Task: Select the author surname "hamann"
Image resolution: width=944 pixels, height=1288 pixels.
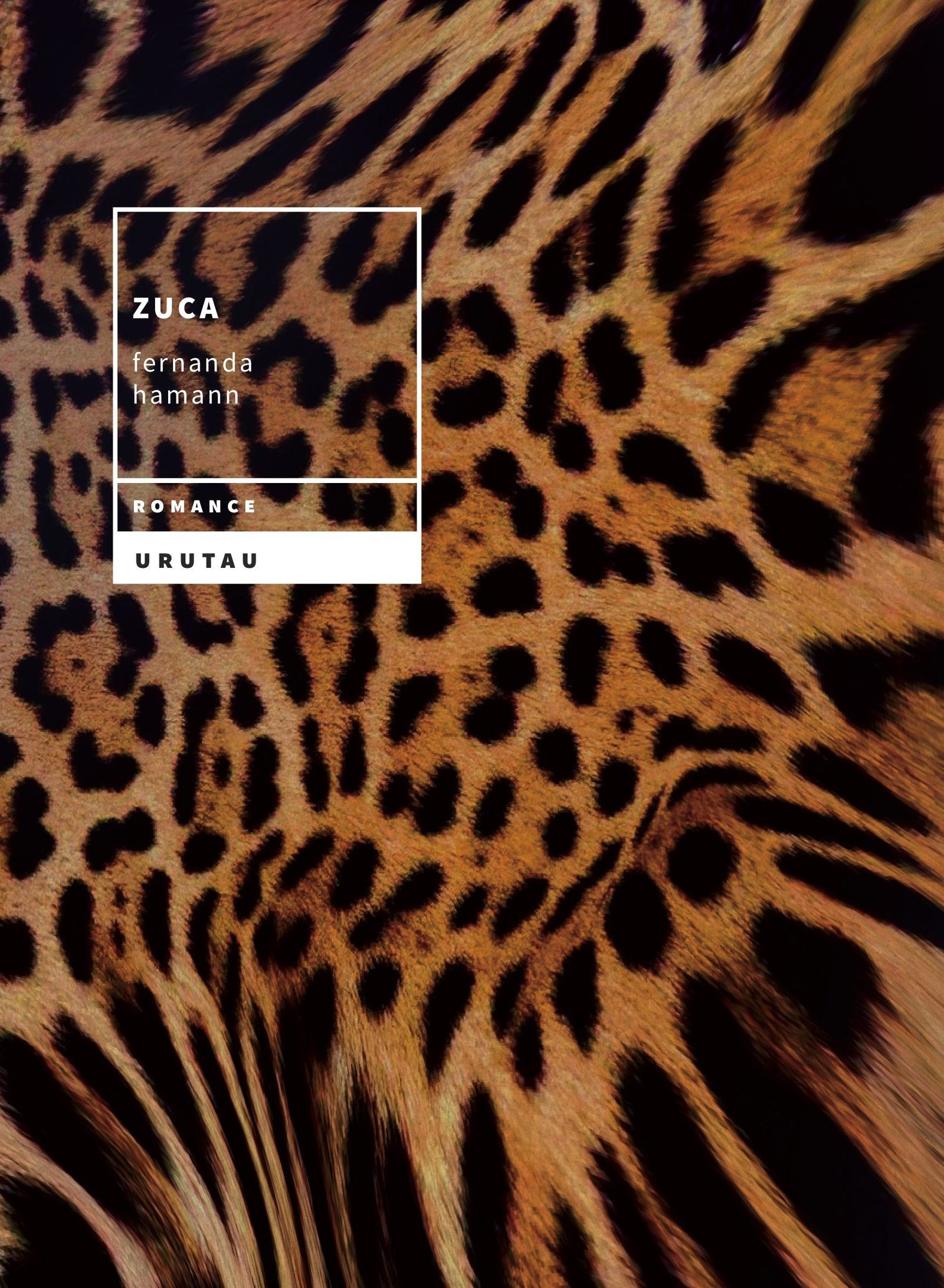Action: click(186, 394)
